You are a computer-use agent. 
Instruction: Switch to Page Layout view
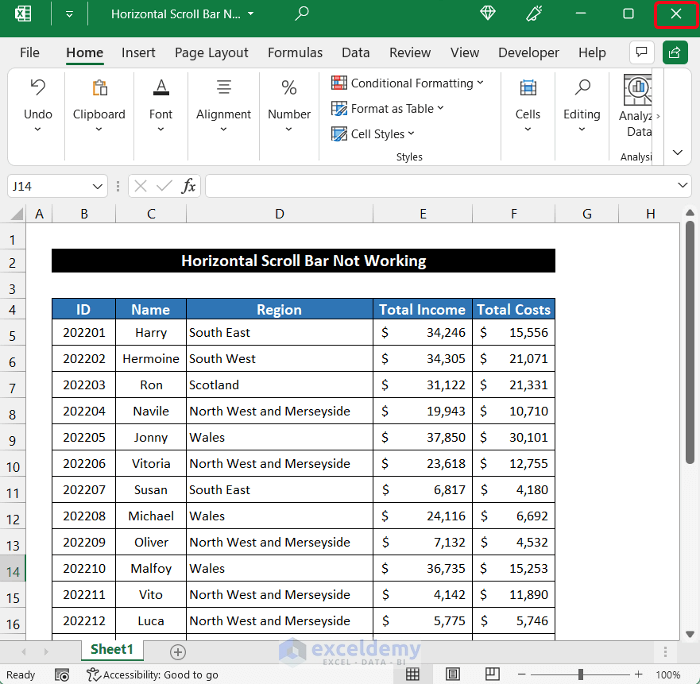(x=452, y=675)
